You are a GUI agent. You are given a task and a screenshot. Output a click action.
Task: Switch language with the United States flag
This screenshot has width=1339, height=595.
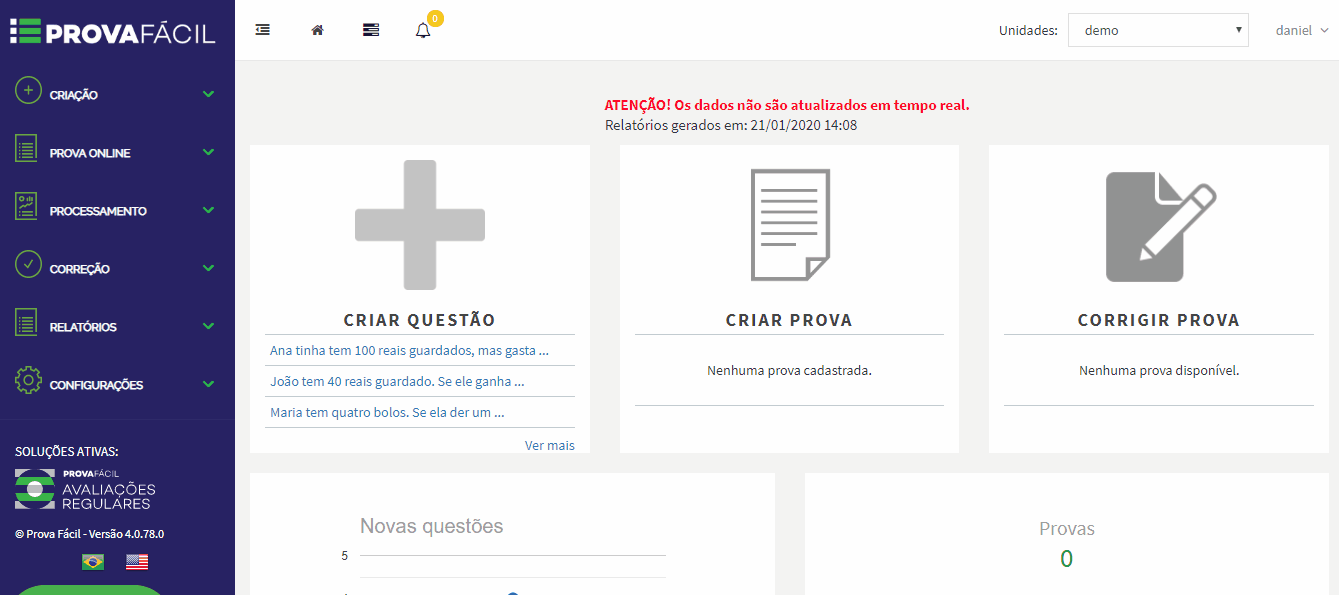pyautogui.click(x=137, y=562)
